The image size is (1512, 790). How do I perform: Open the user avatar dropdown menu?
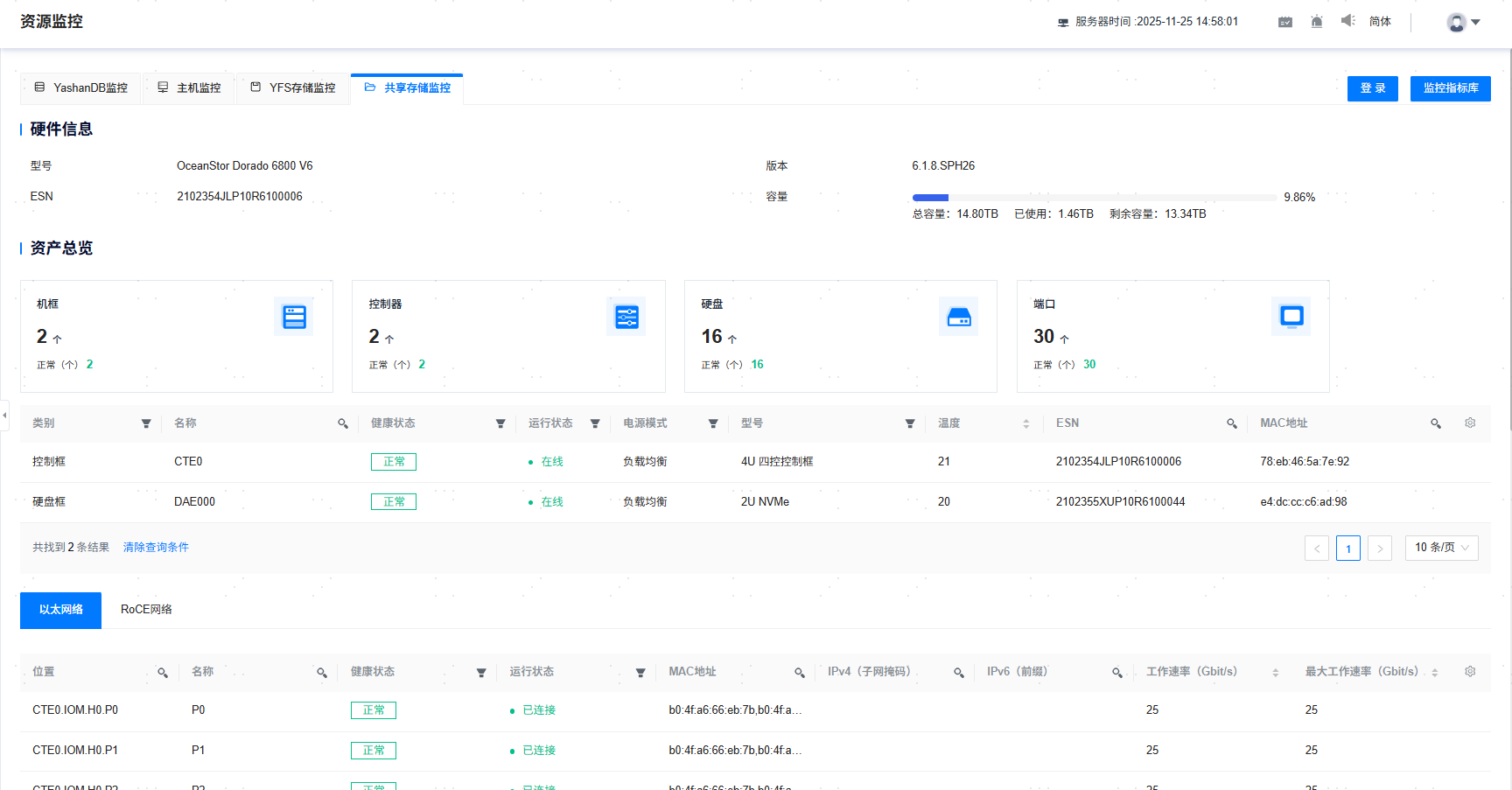pos(1458,21)
